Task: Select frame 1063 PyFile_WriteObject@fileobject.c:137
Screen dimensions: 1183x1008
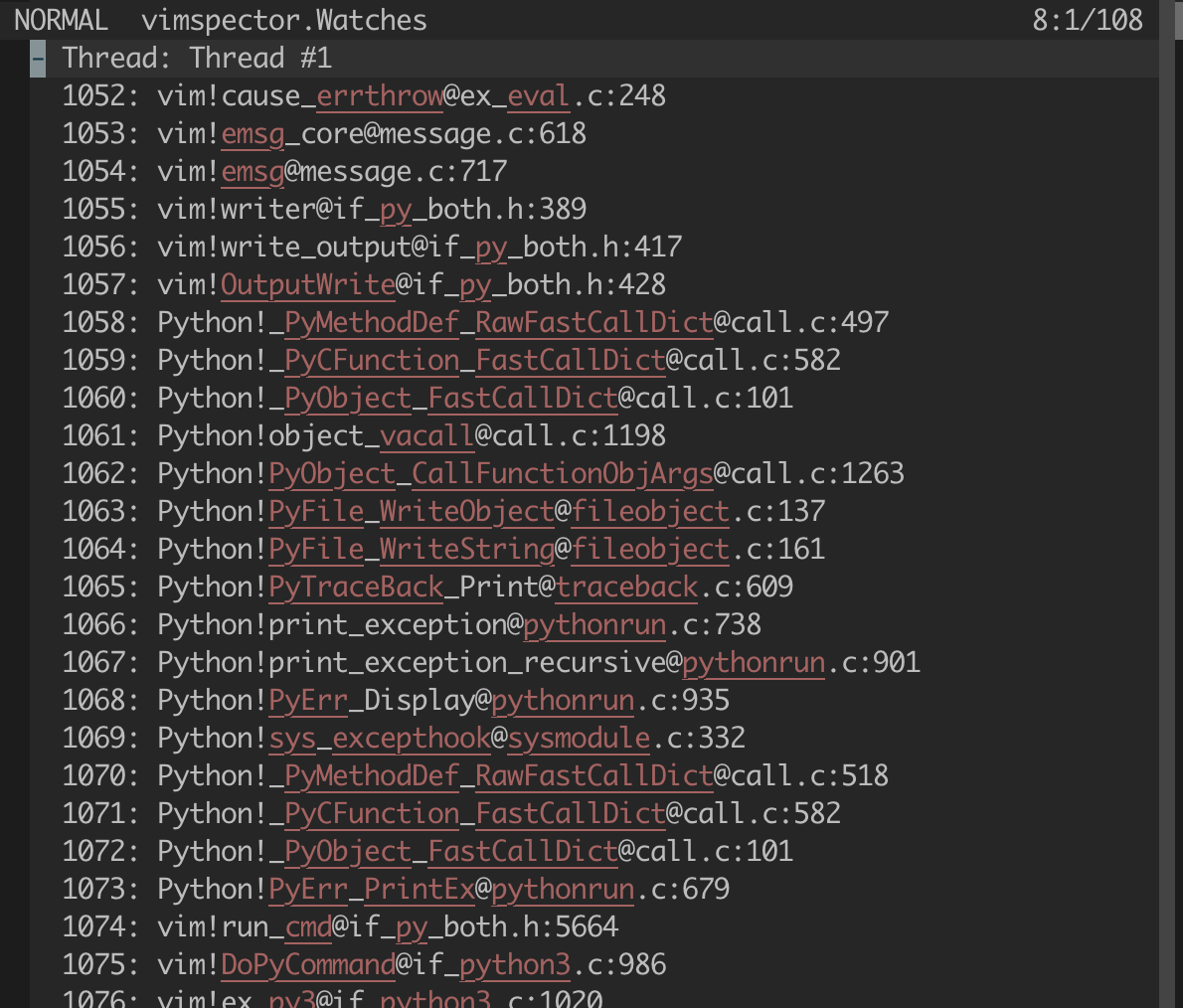Action: [x=443, y=512]
